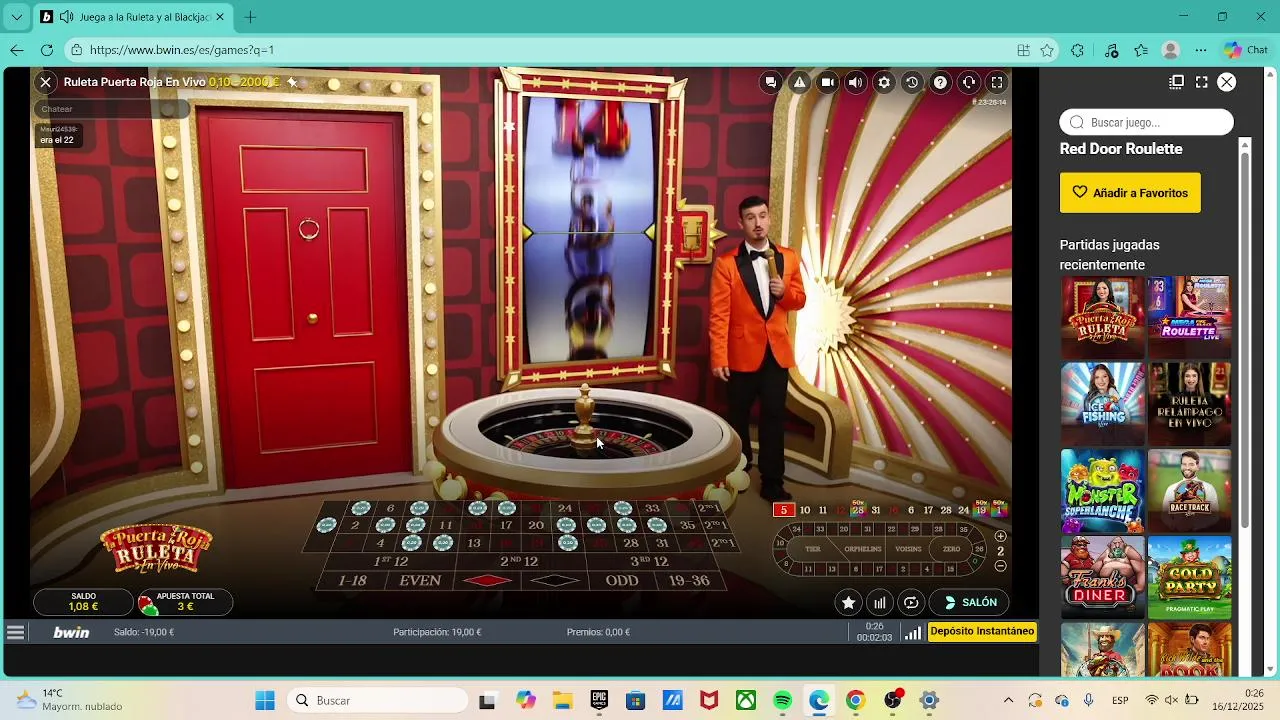Go to the SALÓN lobby
The width and height of the screenshot is (1280, 720).
click(969, 602)
